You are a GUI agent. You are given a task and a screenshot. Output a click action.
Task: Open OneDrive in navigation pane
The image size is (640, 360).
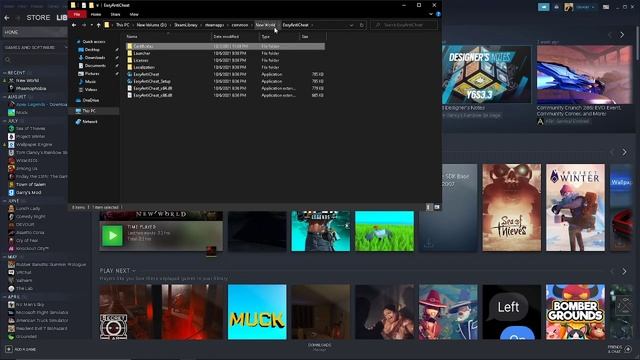point(91,100)
